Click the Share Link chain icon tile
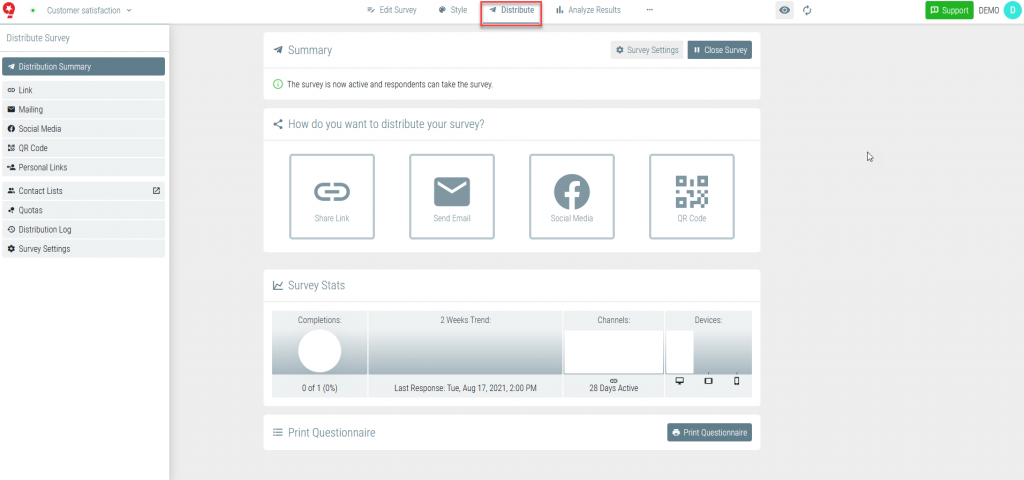This screenshot has height=480, width=1024. tap(331, 196)
